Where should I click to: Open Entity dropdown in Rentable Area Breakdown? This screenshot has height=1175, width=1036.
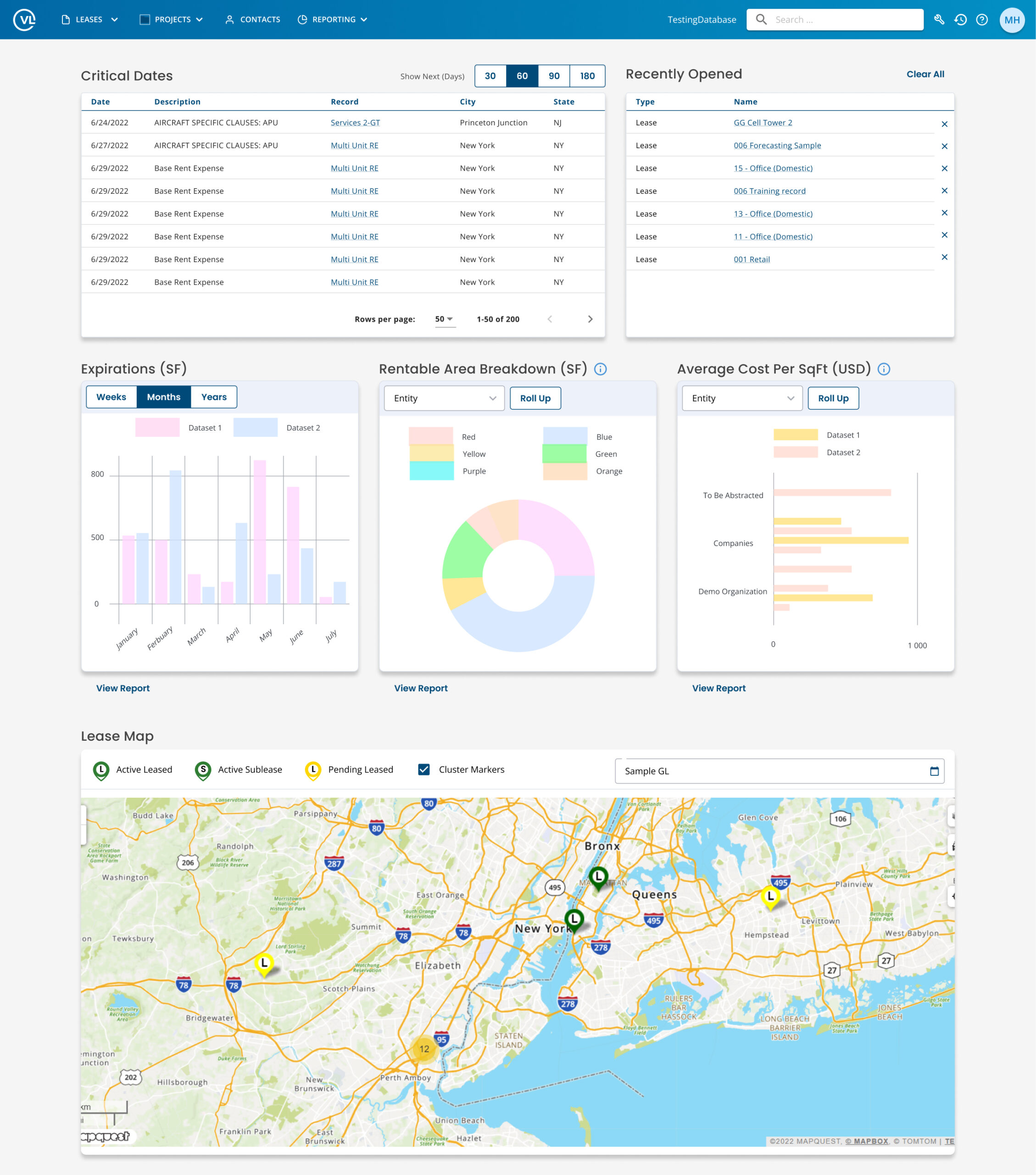(444, 398)
